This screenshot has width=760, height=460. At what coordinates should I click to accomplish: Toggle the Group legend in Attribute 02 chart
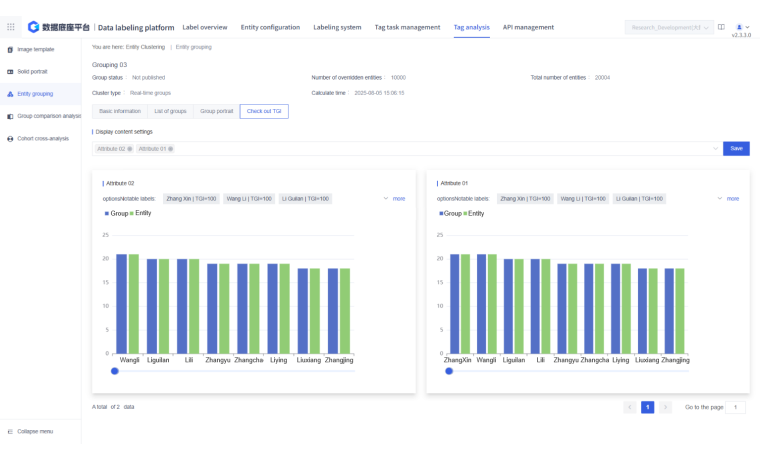click(117, 213)
